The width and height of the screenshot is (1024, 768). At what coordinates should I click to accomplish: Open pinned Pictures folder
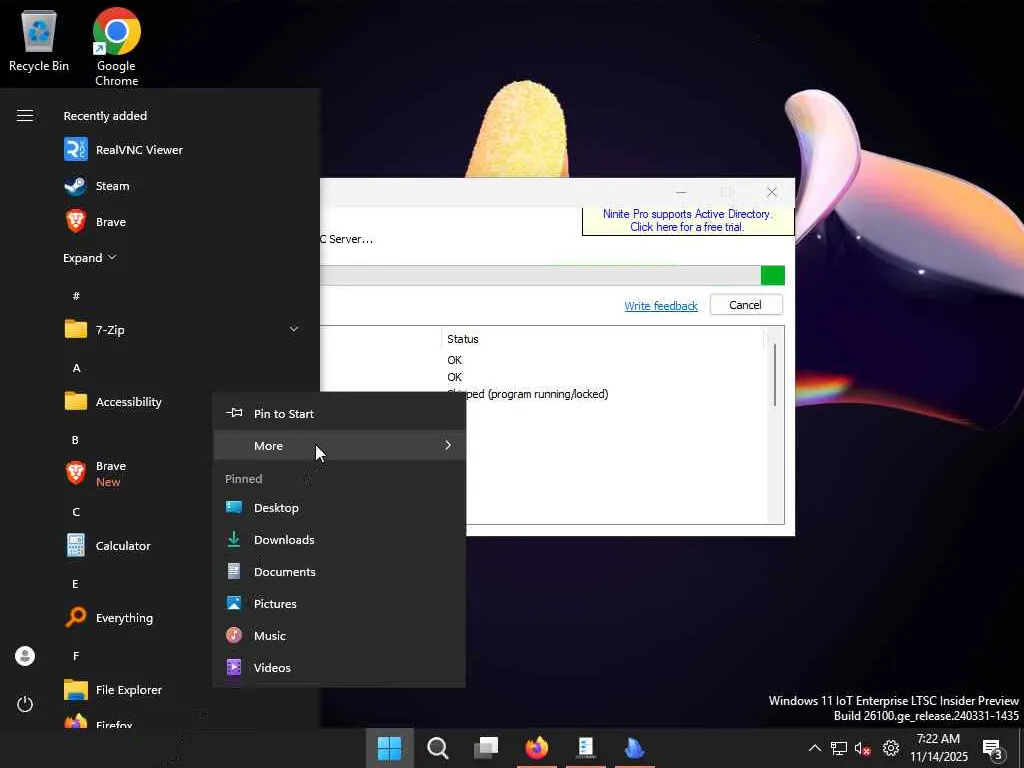pos(339,603)
